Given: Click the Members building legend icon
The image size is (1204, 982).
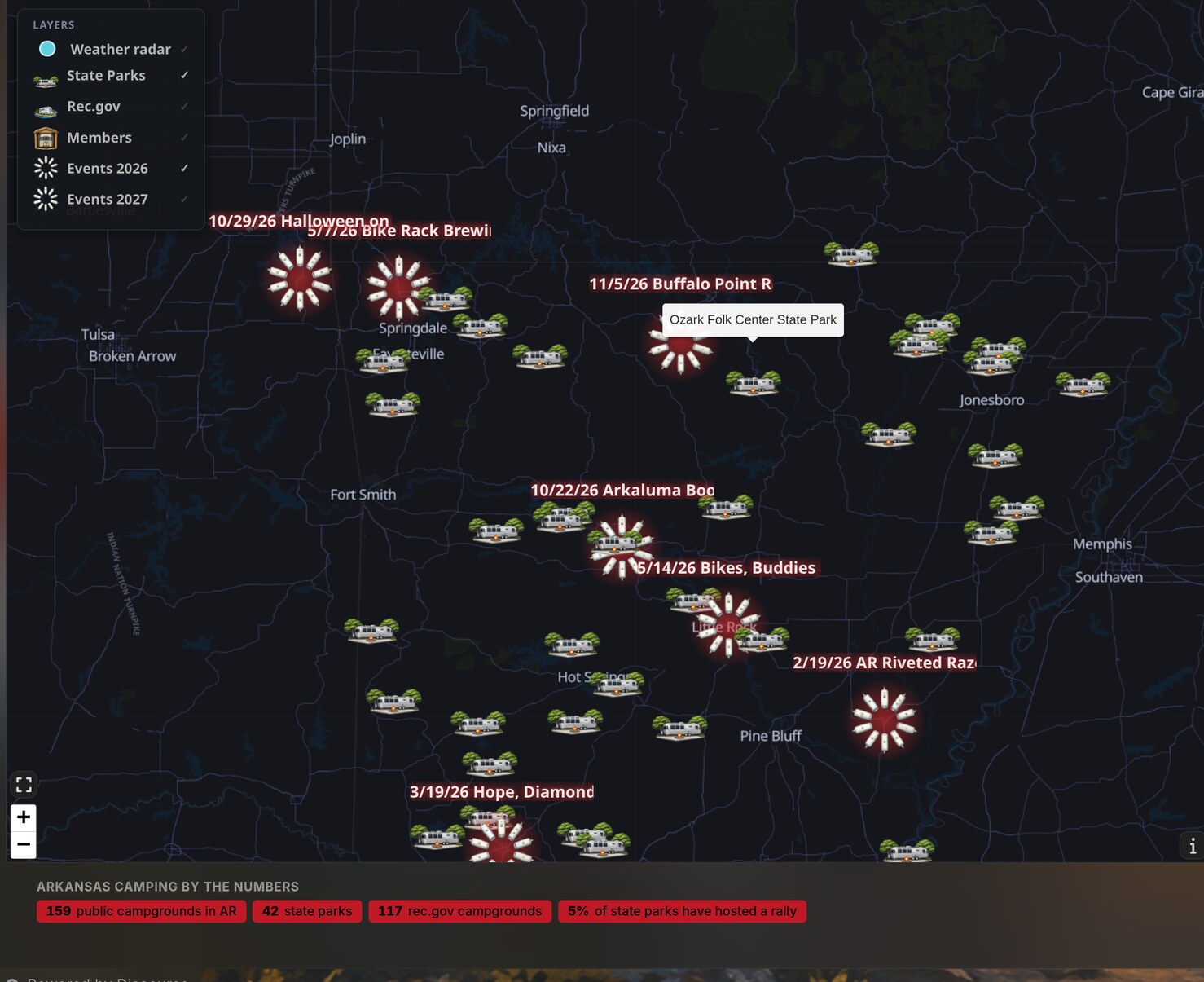Looking at the screenshot, I should point(46,138).
